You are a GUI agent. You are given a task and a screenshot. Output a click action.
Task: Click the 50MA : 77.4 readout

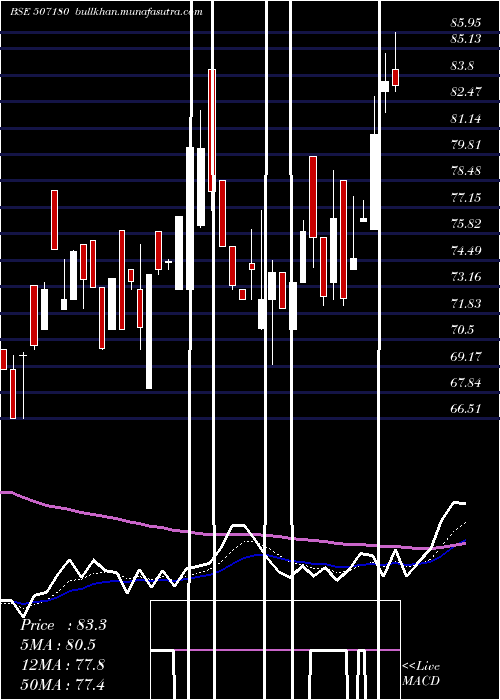coord(63,684)
